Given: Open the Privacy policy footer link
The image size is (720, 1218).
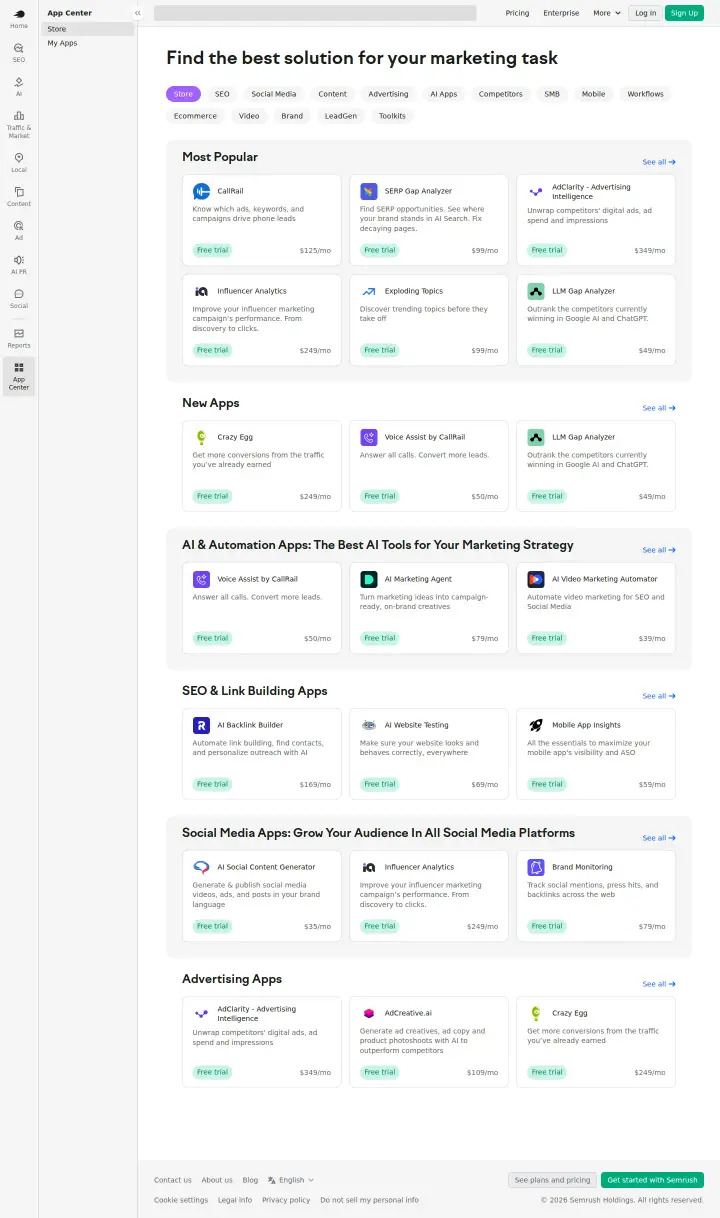Looking at the screenshot, I should click(286, 1200).
